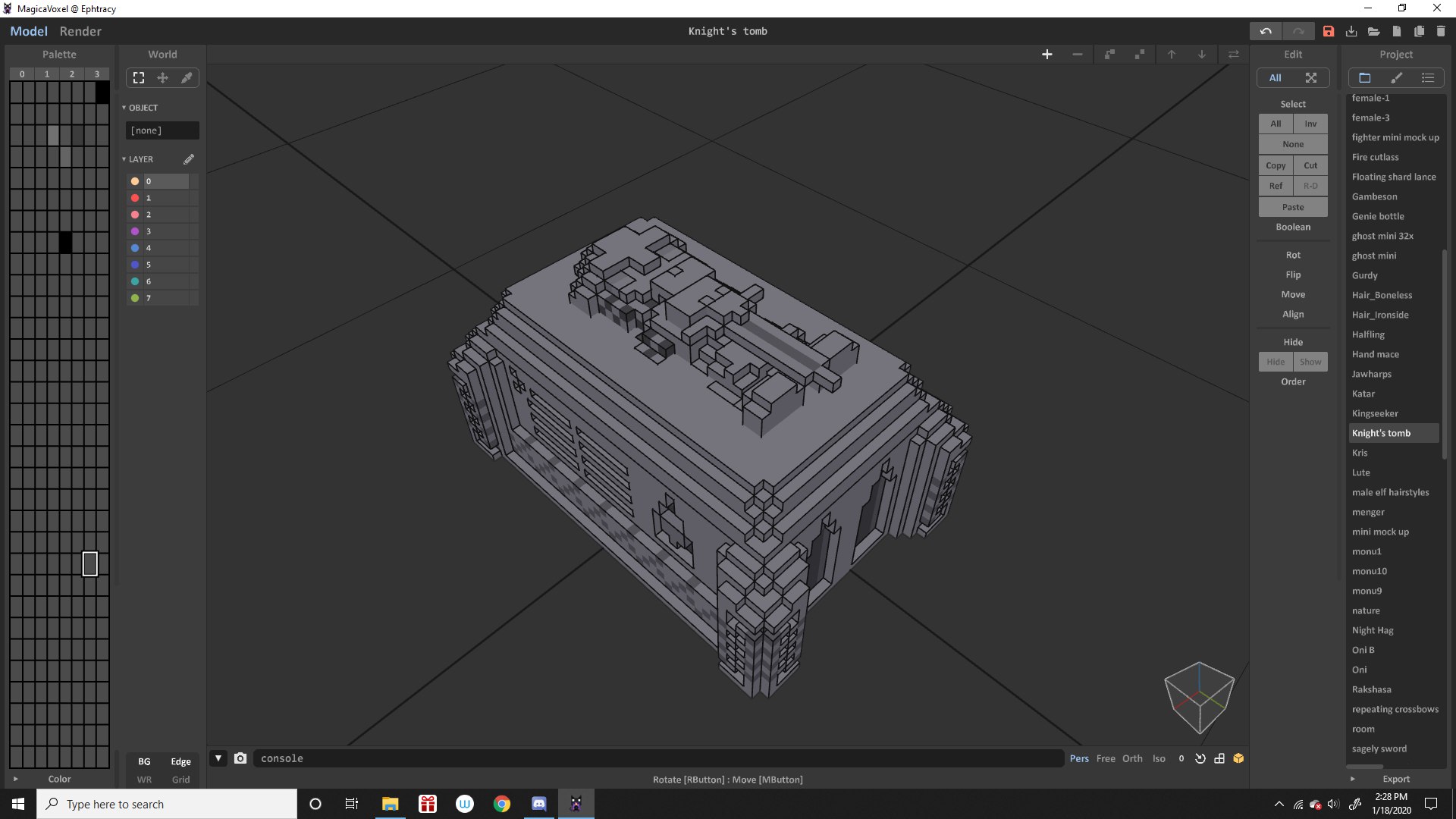Switch to the Render tab
The height and width of the screenshot is (819, 1456).
point(80,31)
